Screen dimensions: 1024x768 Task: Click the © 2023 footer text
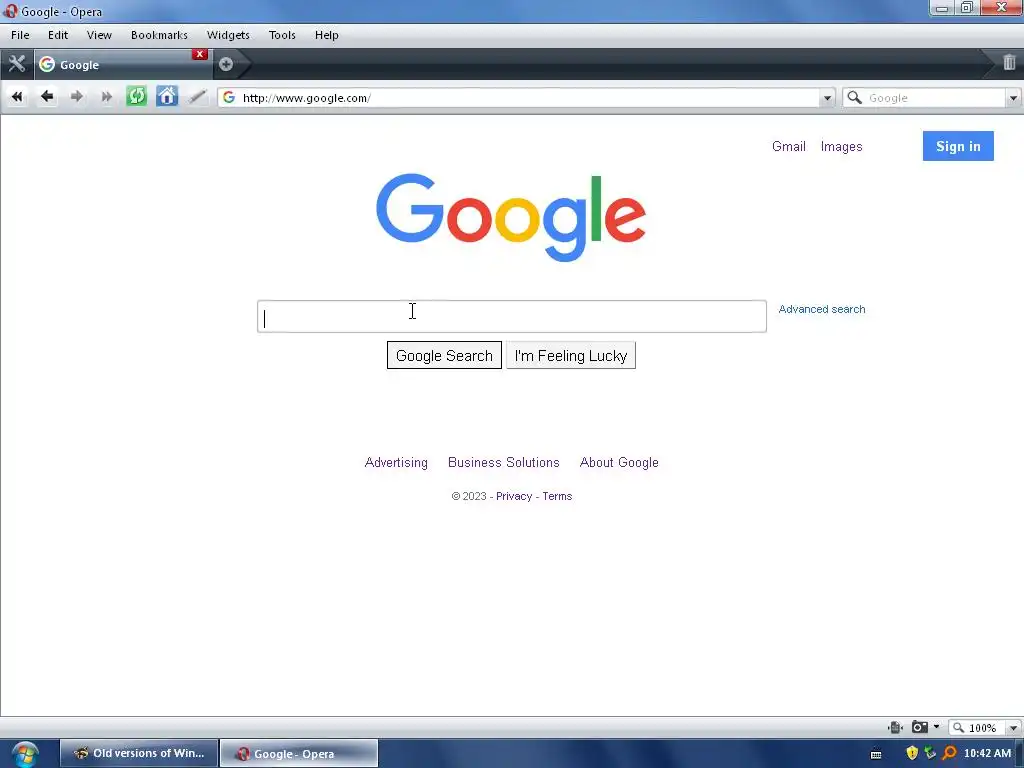point(469,496)
